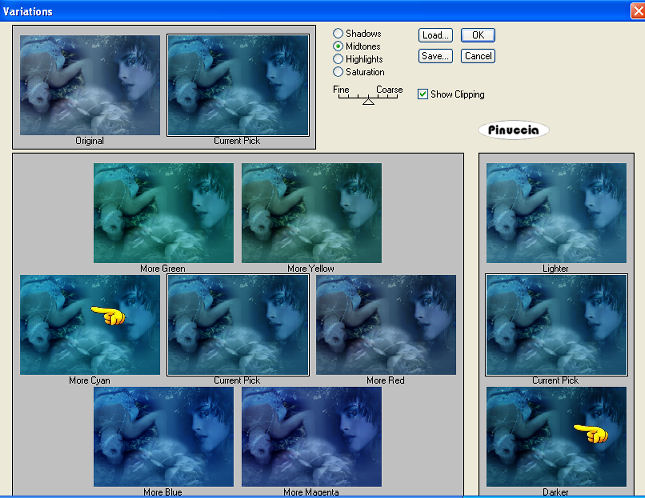645x498 pixels.
Task: Click the Save... button
Action: pos(435,56)
